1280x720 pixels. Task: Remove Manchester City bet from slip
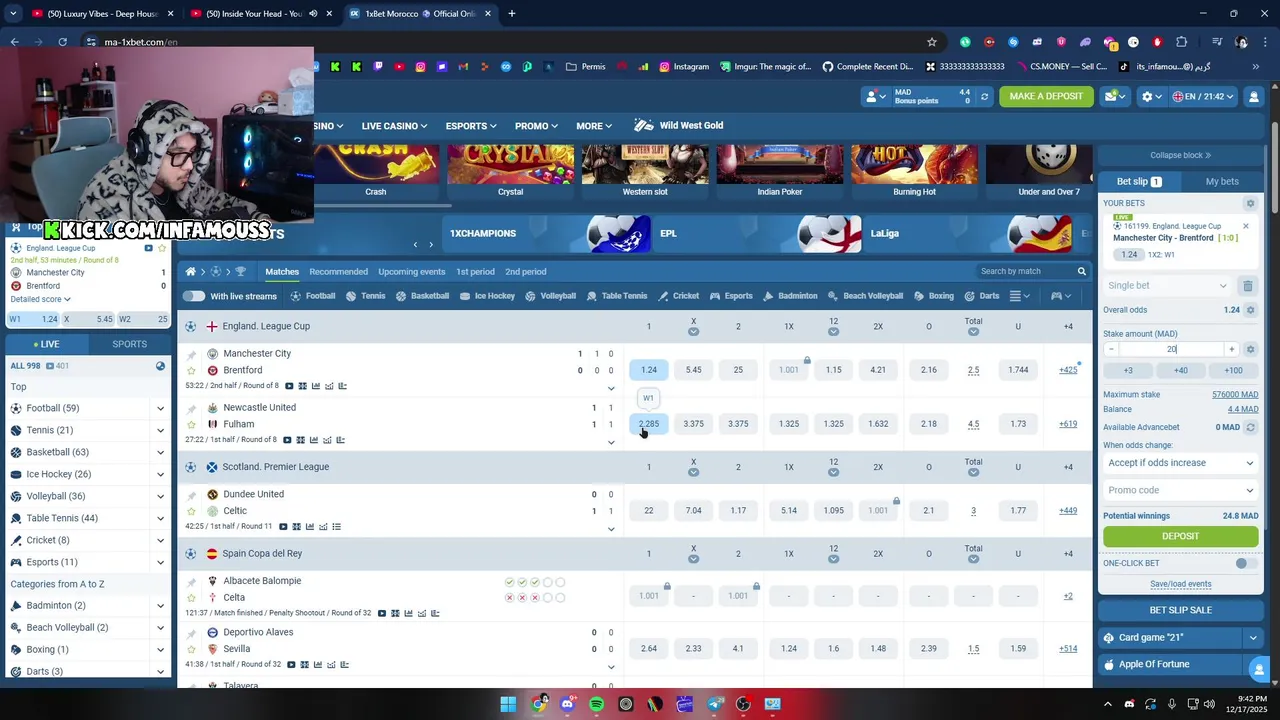coord(1245,226)
